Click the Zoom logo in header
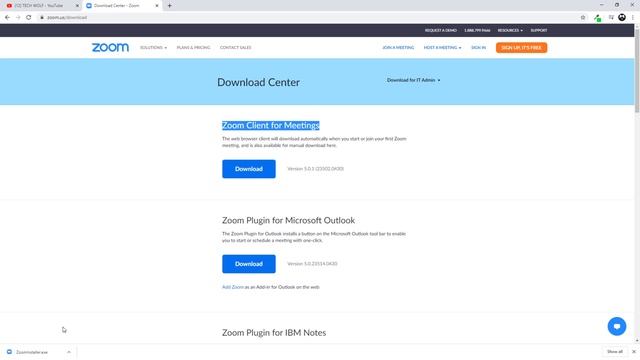640x360 pixels. [110, 47]
